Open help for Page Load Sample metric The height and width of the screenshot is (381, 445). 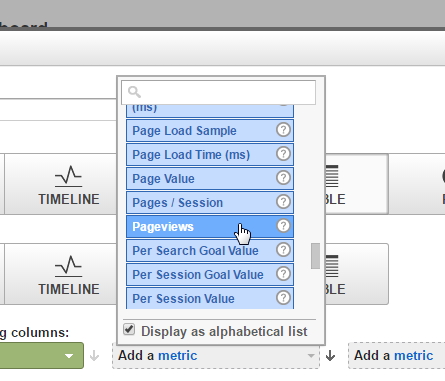pos(283,130)
